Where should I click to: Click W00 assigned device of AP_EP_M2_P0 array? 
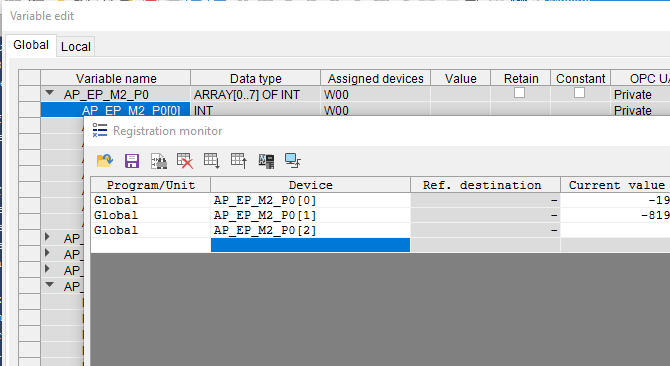tap(376, 94)
